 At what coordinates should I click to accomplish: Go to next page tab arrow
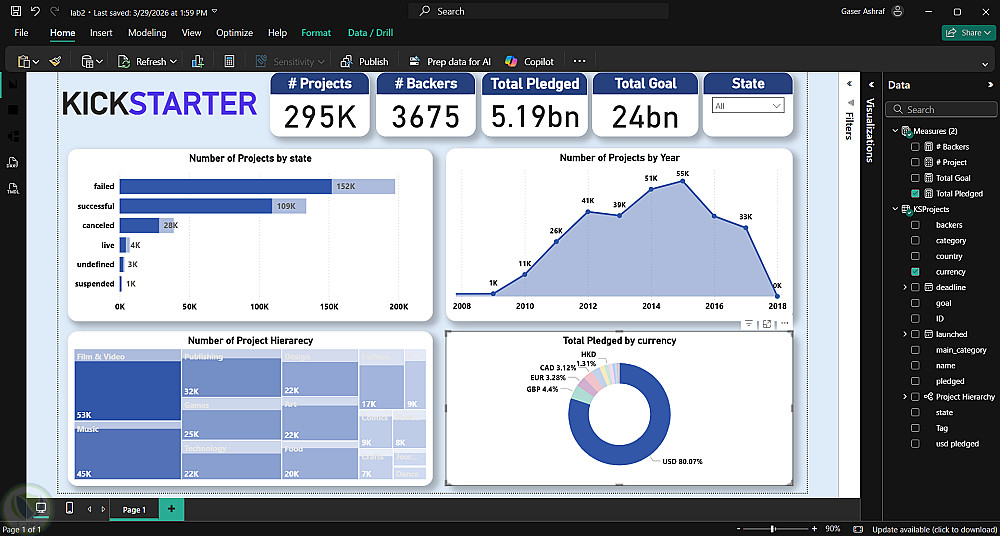[x=101, y=509]
